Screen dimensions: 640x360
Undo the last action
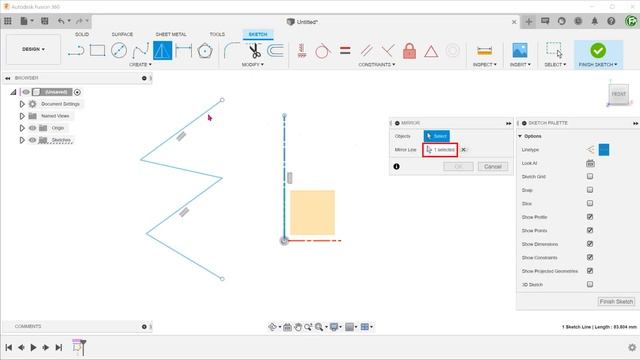61,21
